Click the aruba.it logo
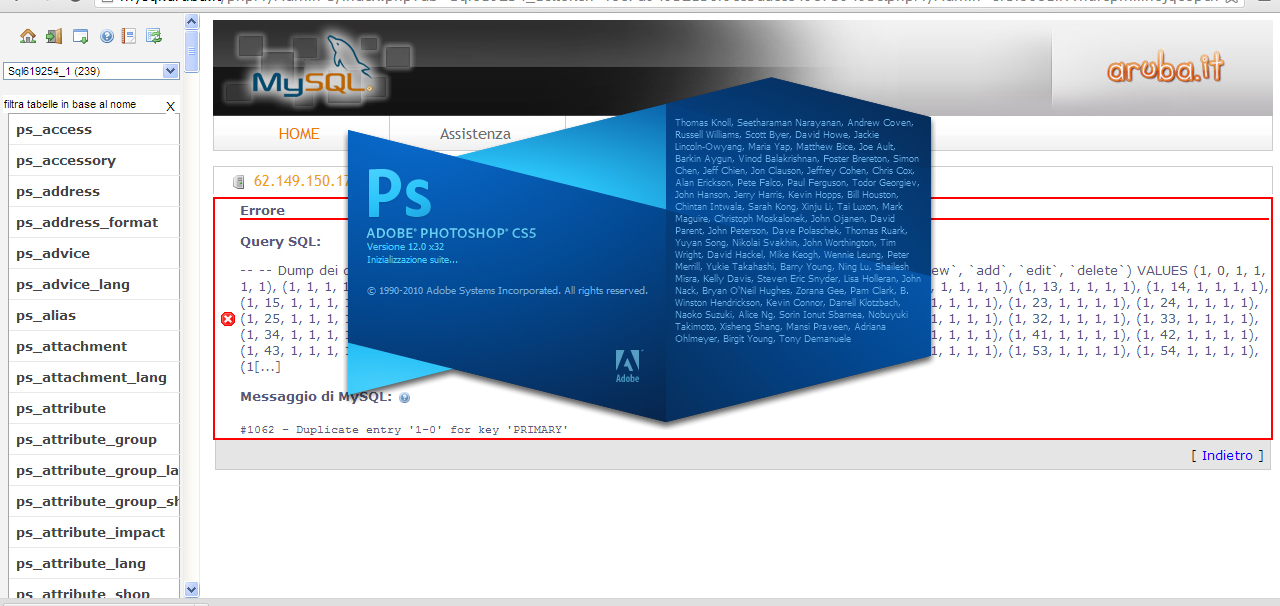This screenshot has height=606, width=1280. 1165,69
